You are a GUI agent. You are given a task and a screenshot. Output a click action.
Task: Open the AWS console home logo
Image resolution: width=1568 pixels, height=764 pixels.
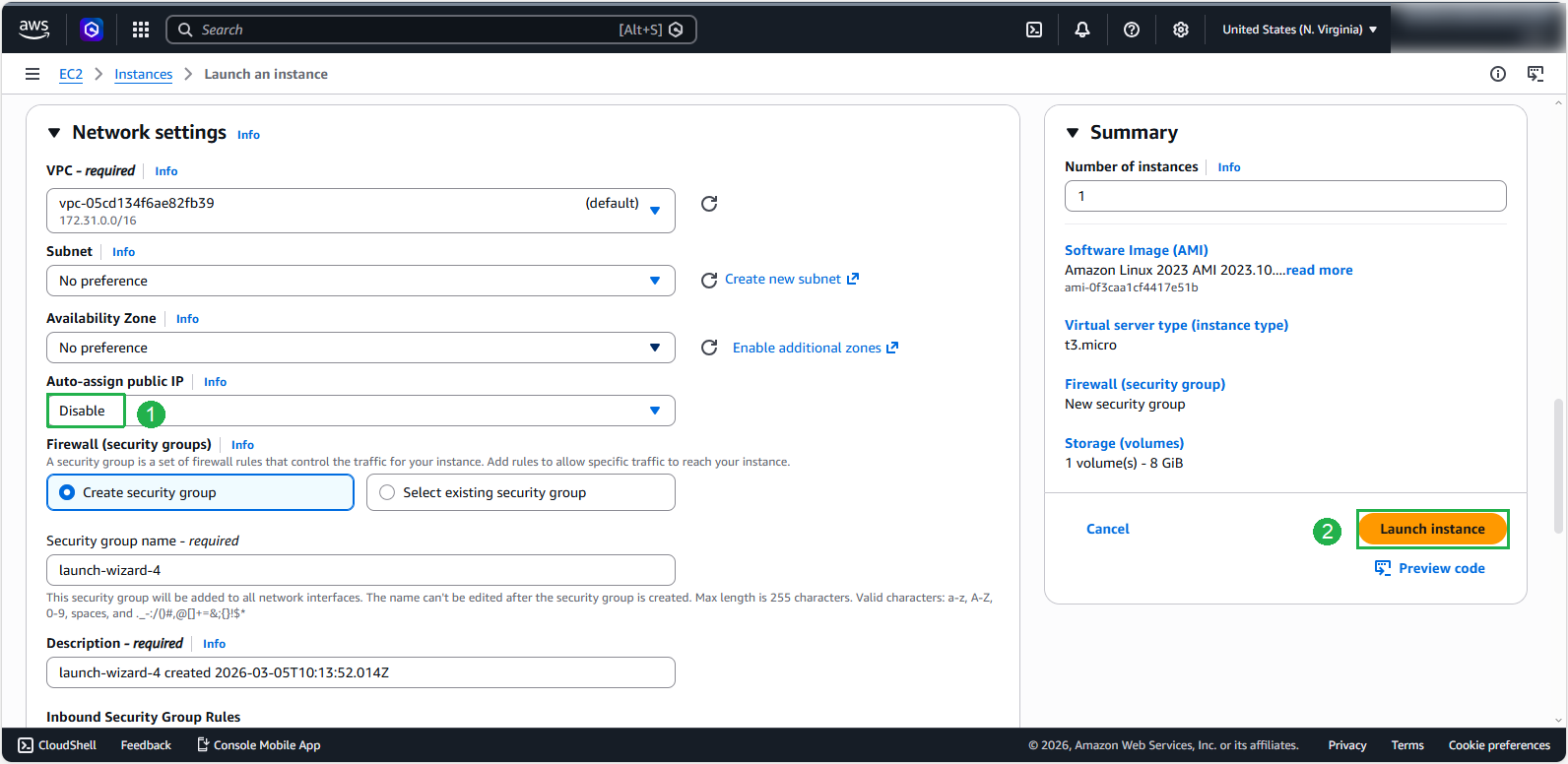[33, 30]
